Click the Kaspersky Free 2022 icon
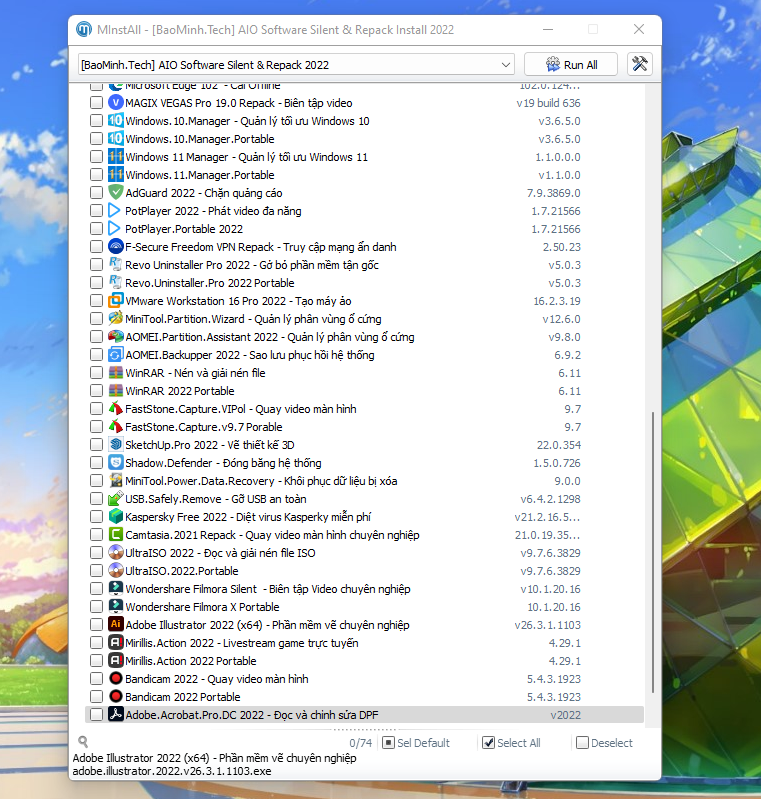The width and height of the screenshot is (761, 799). pos(116,517)
